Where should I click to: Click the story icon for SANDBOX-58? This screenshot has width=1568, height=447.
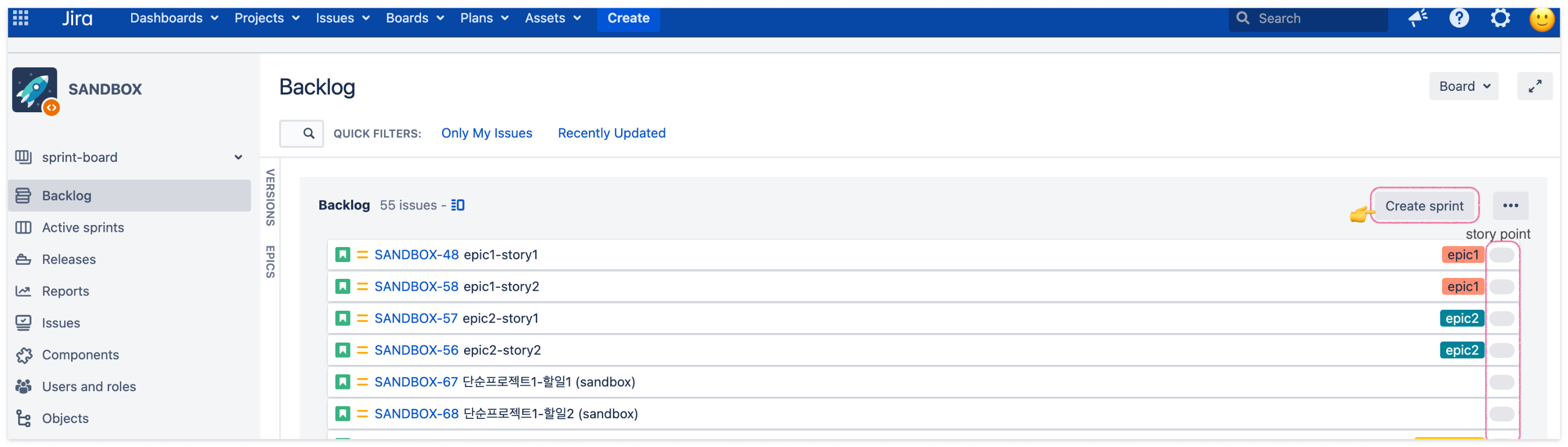343,287
